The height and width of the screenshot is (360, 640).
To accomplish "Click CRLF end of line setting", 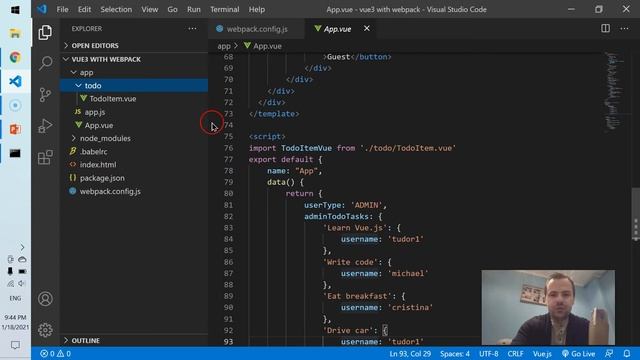I will pyautogui.click(x=515, y=353).
